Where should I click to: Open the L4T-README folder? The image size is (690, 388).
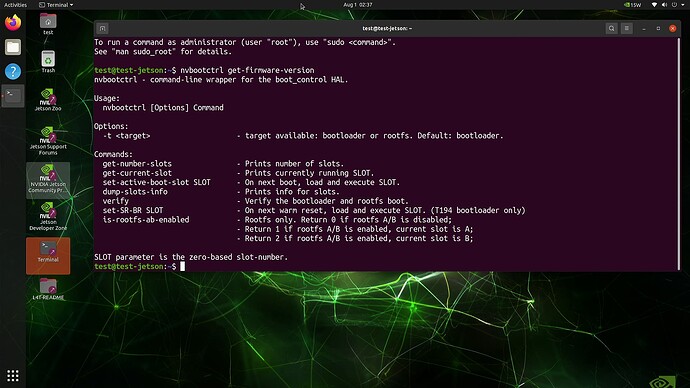pyautogui.click(x=48, y=289)
